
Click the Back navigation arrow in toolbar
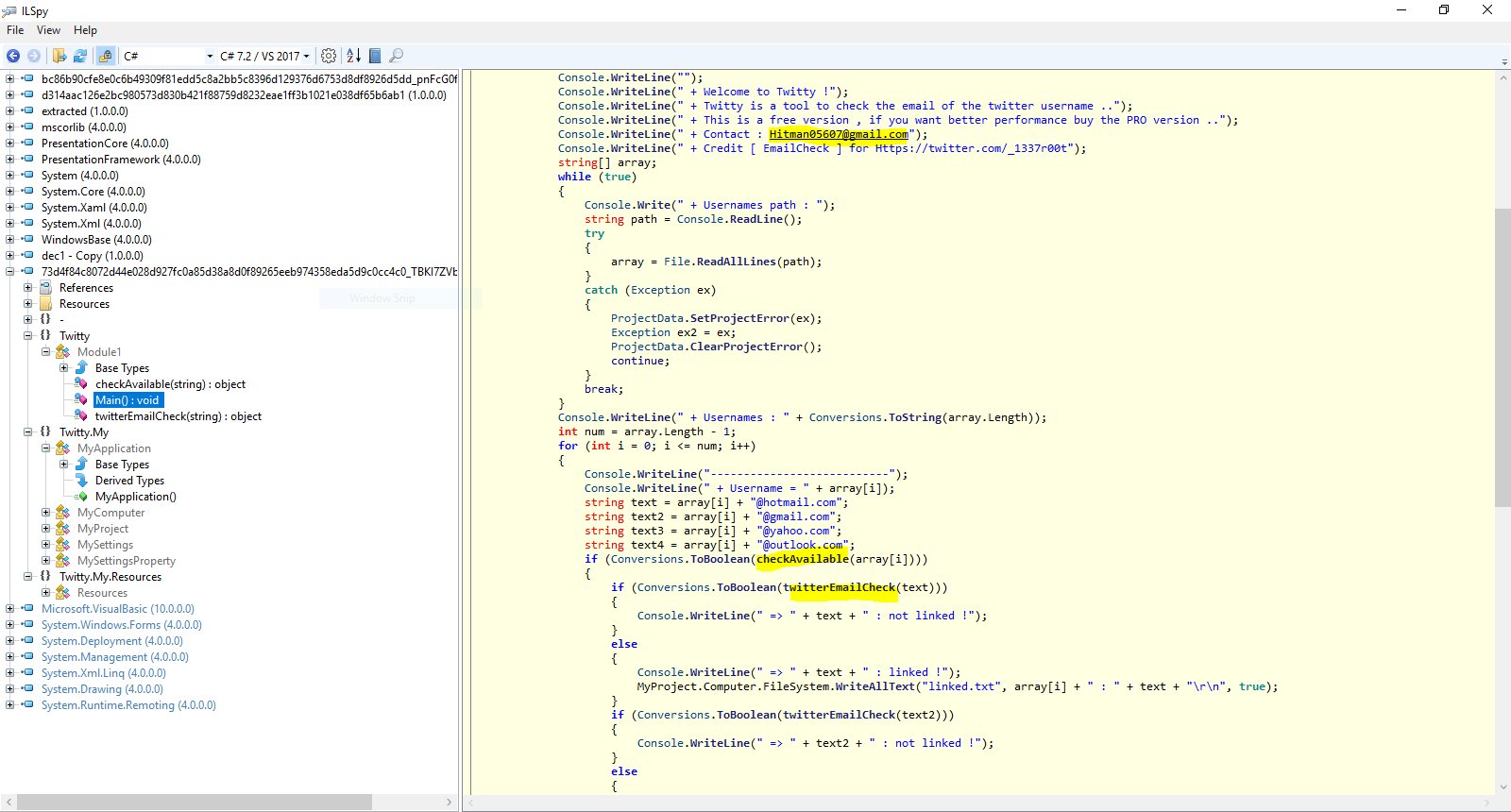13,56
